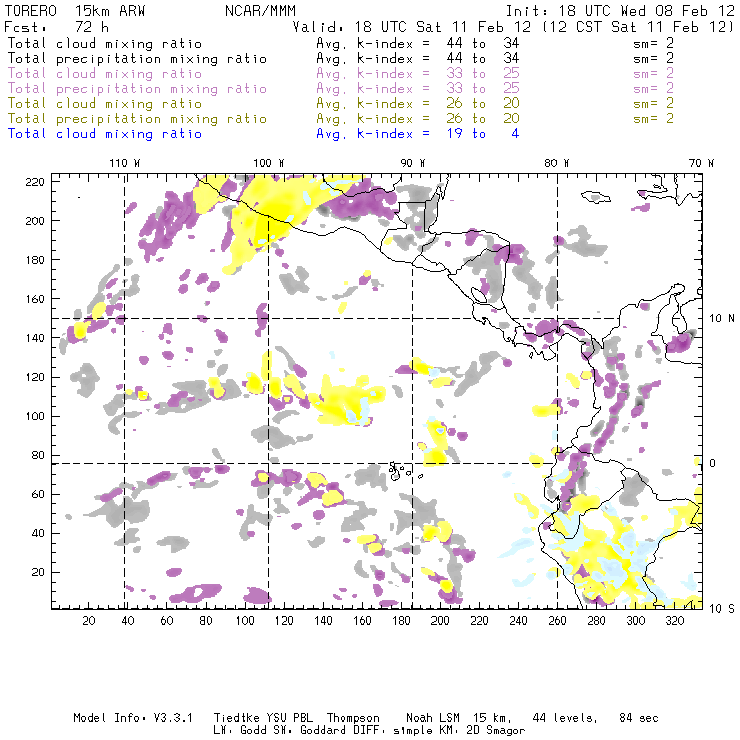Click the '180' label on the horizontal axis

(401, 621)
